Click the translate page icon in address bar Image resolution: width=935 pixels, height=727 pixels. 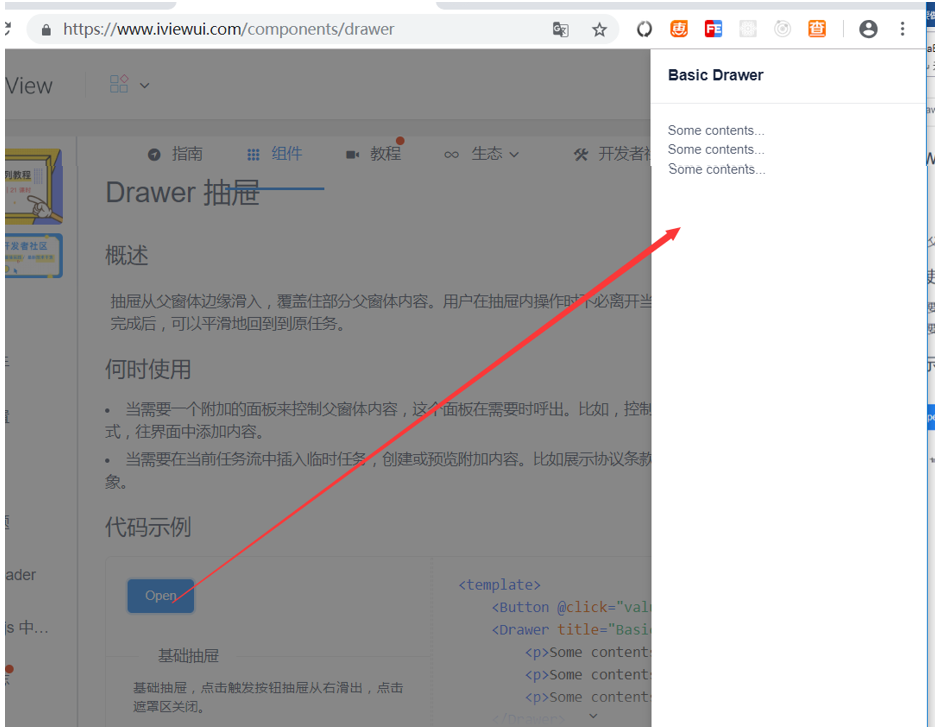click(560, 29)
